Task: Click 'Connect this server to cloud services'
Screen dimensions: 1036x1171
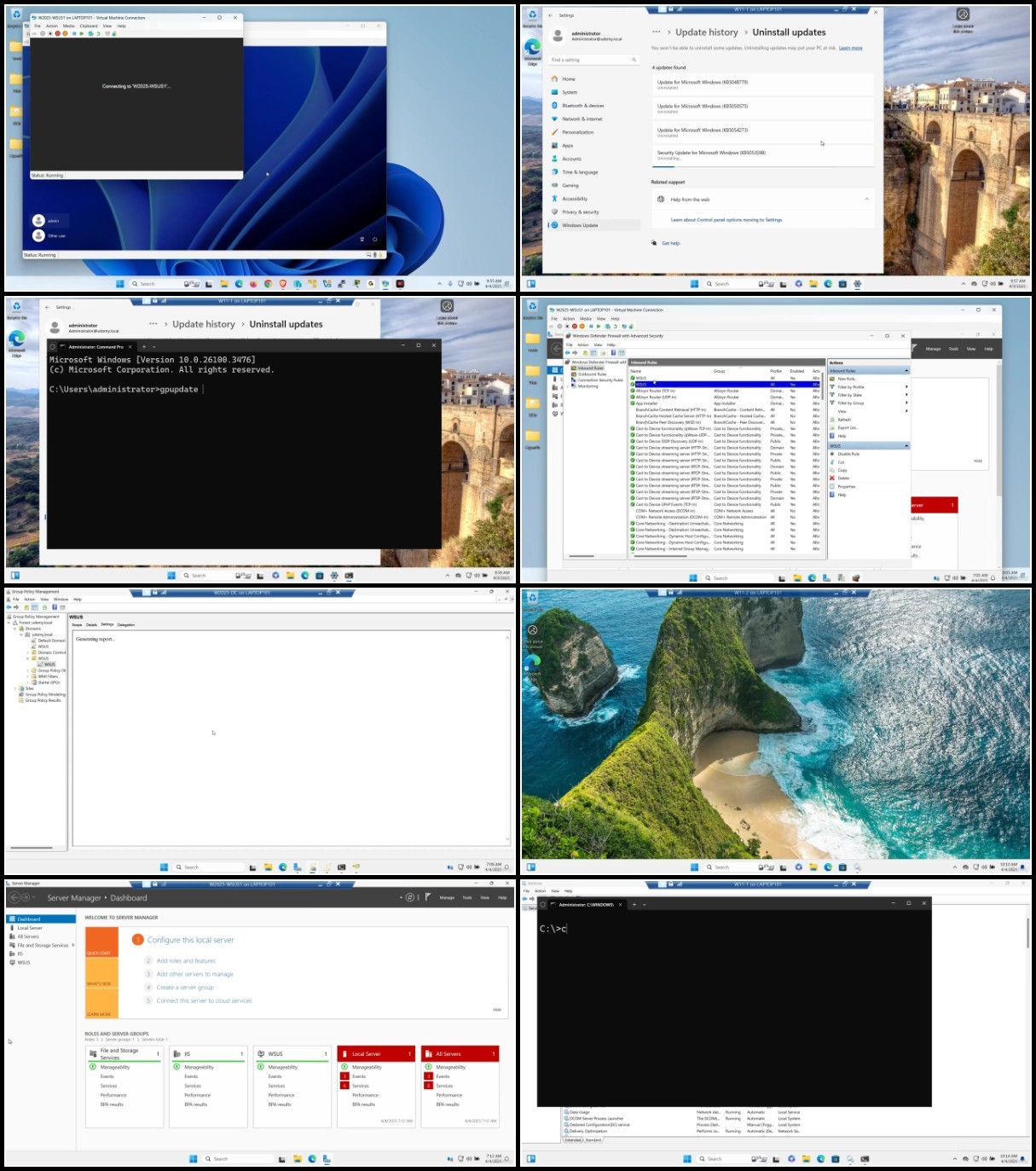Action: [204, 1000]
